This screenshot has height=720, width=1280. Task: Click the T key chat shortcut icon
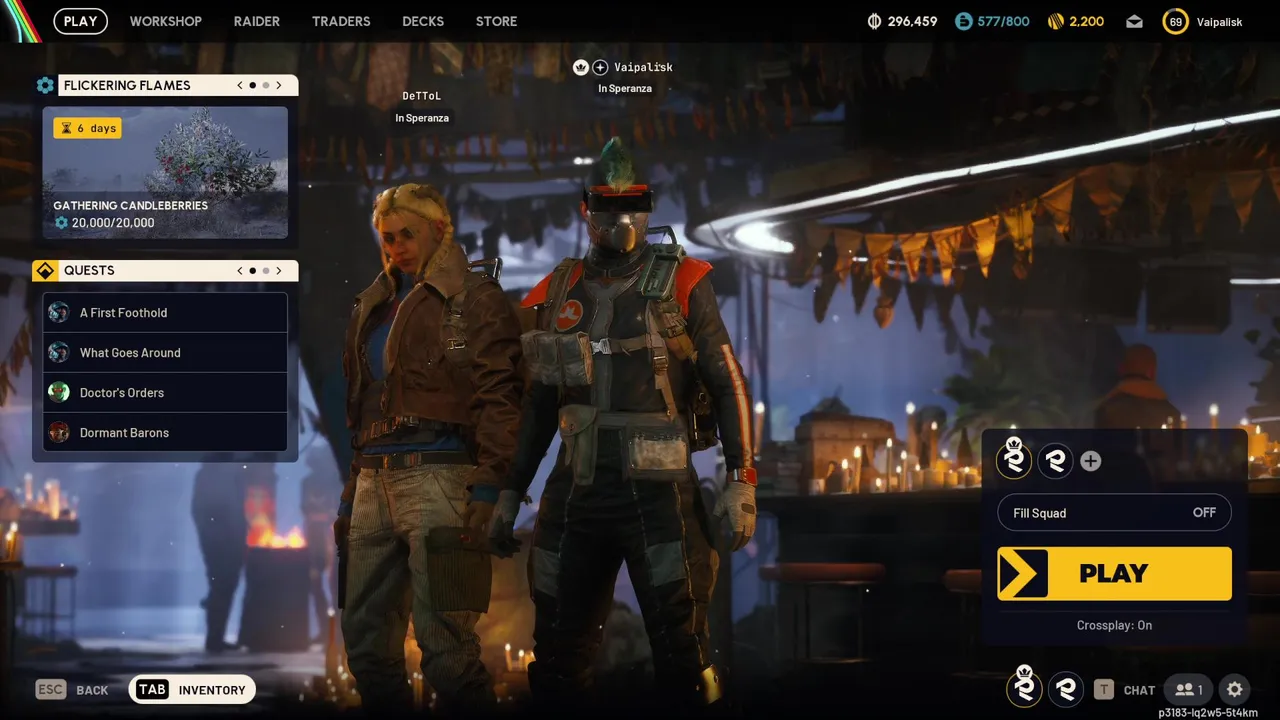1103,689
